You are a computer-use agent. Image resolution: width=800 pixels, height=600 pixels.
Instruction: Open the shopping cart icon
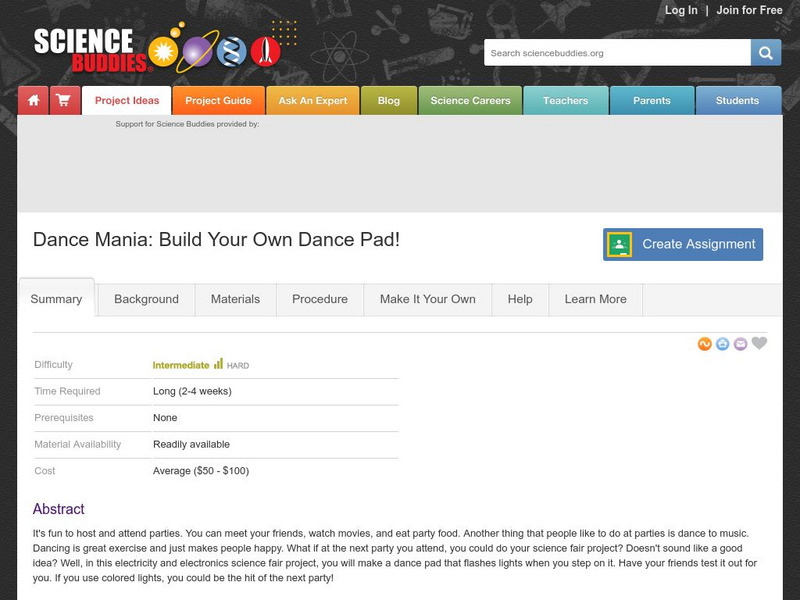pyautogui.click(x=62, y=100)
